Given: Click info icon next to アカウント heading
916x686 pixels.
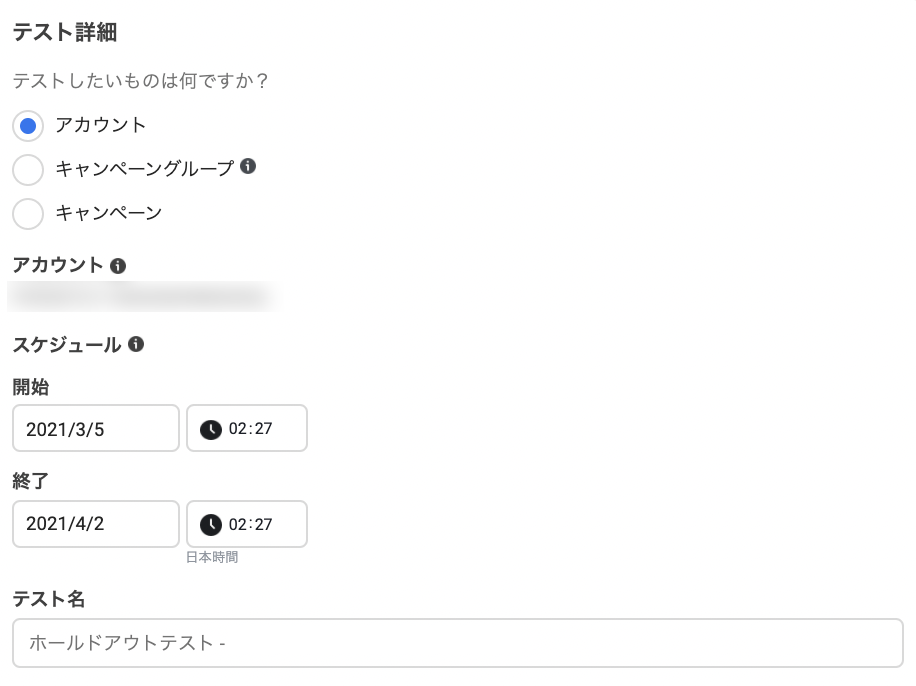Looking at the screenshot, I should point(118,266).
